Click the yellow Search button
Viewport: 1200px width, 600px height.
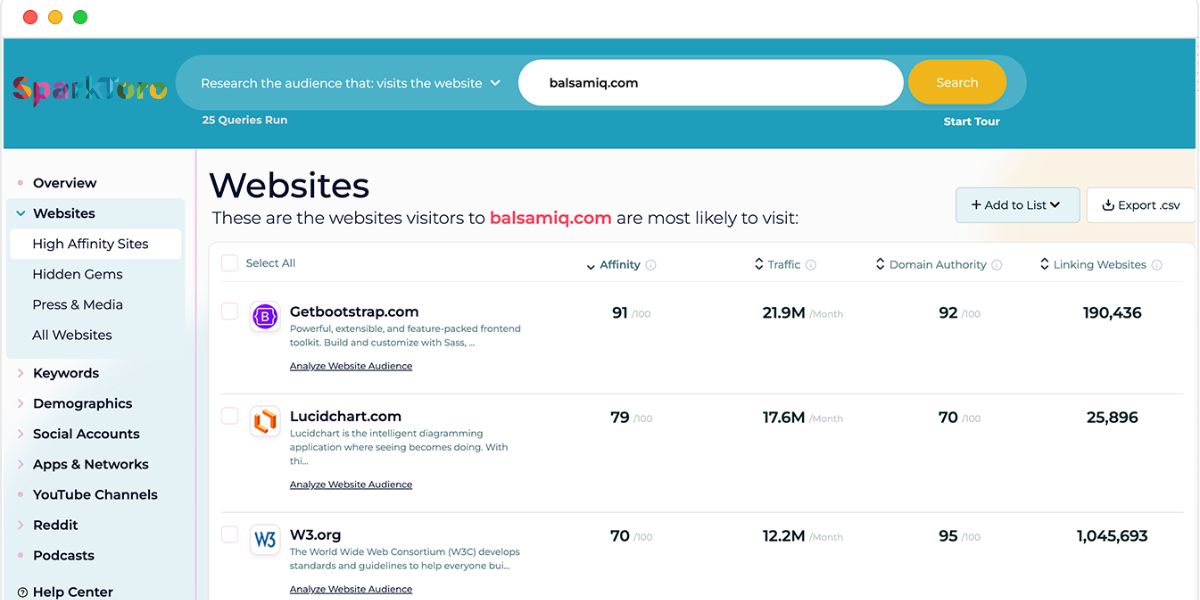point(957,83)
